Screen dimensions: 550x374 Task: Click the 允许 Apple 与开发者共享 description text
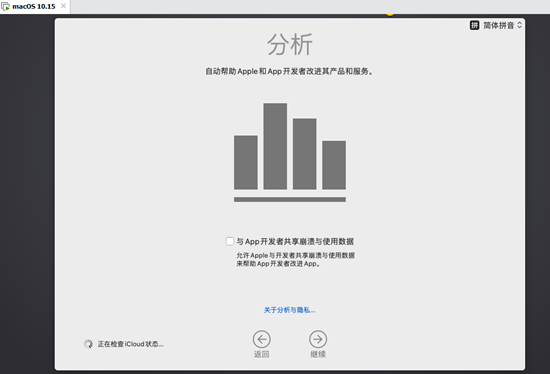point(295,260)
